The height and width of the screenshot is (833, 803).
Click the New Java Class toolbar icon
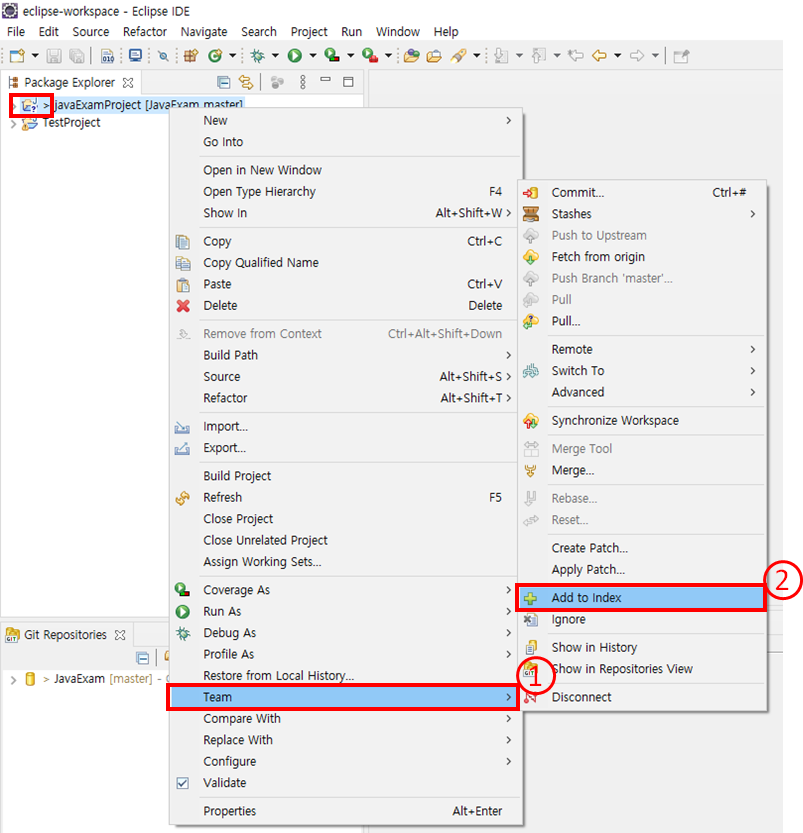coord(215,56)
